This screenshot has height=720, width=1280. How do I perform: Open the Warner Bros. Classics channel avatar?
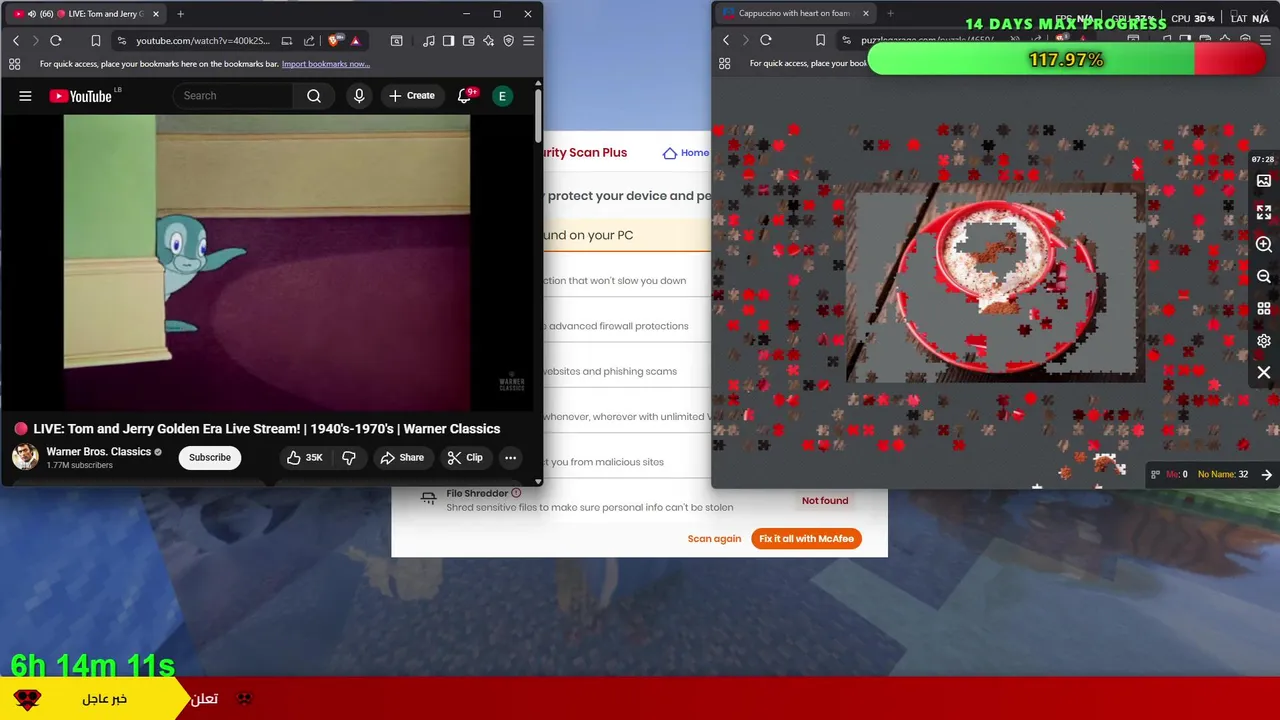pos(25,457)
